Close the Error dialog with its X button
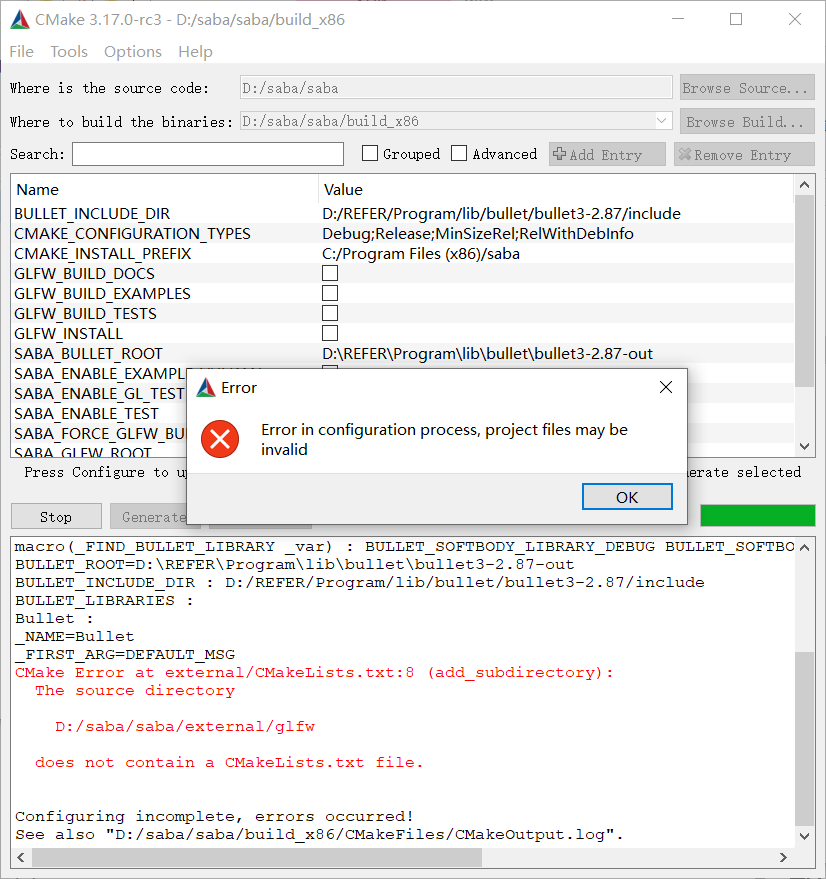826x879 pixels. coord(666,387)
